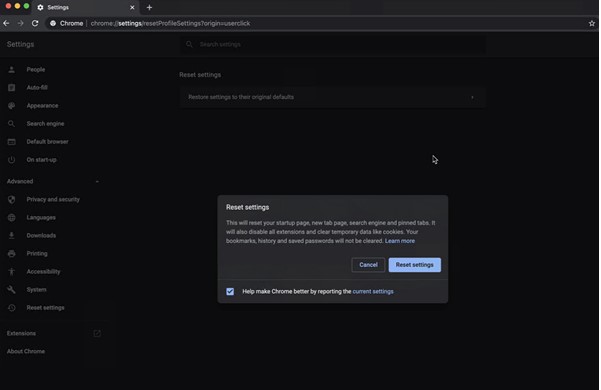Click the Search settings field
601x390 pixels.
point(333,44)
